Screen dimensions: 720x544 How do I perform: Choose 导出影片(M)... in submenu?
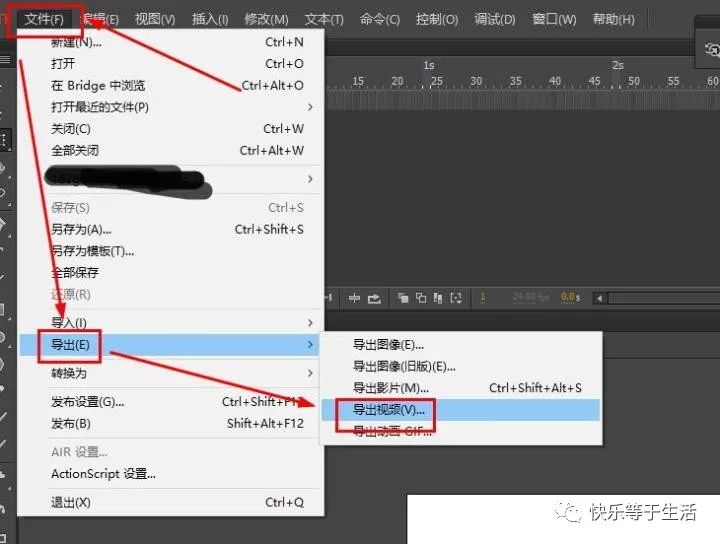[461, 388]
